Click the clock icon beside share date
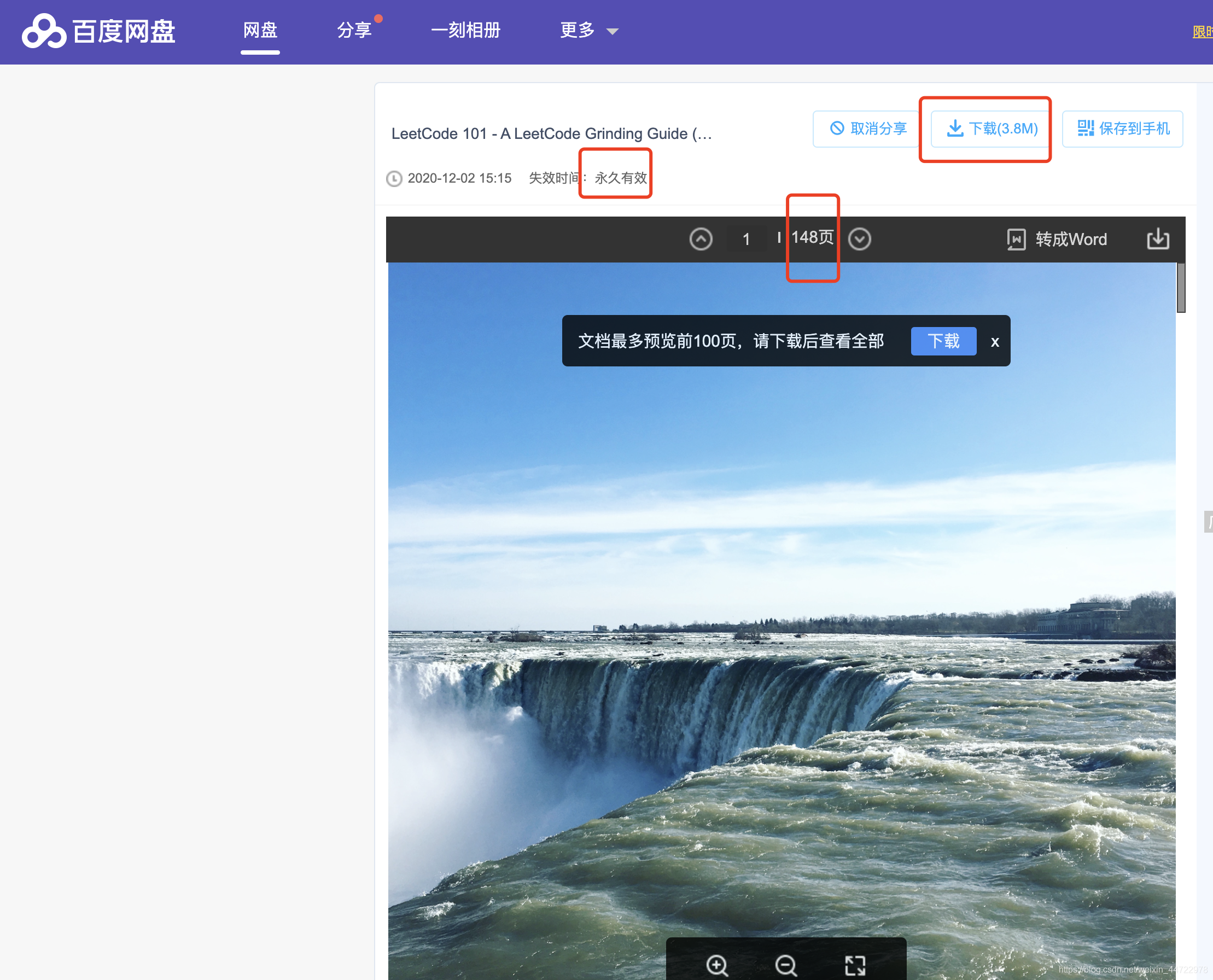 click(394, 179)
